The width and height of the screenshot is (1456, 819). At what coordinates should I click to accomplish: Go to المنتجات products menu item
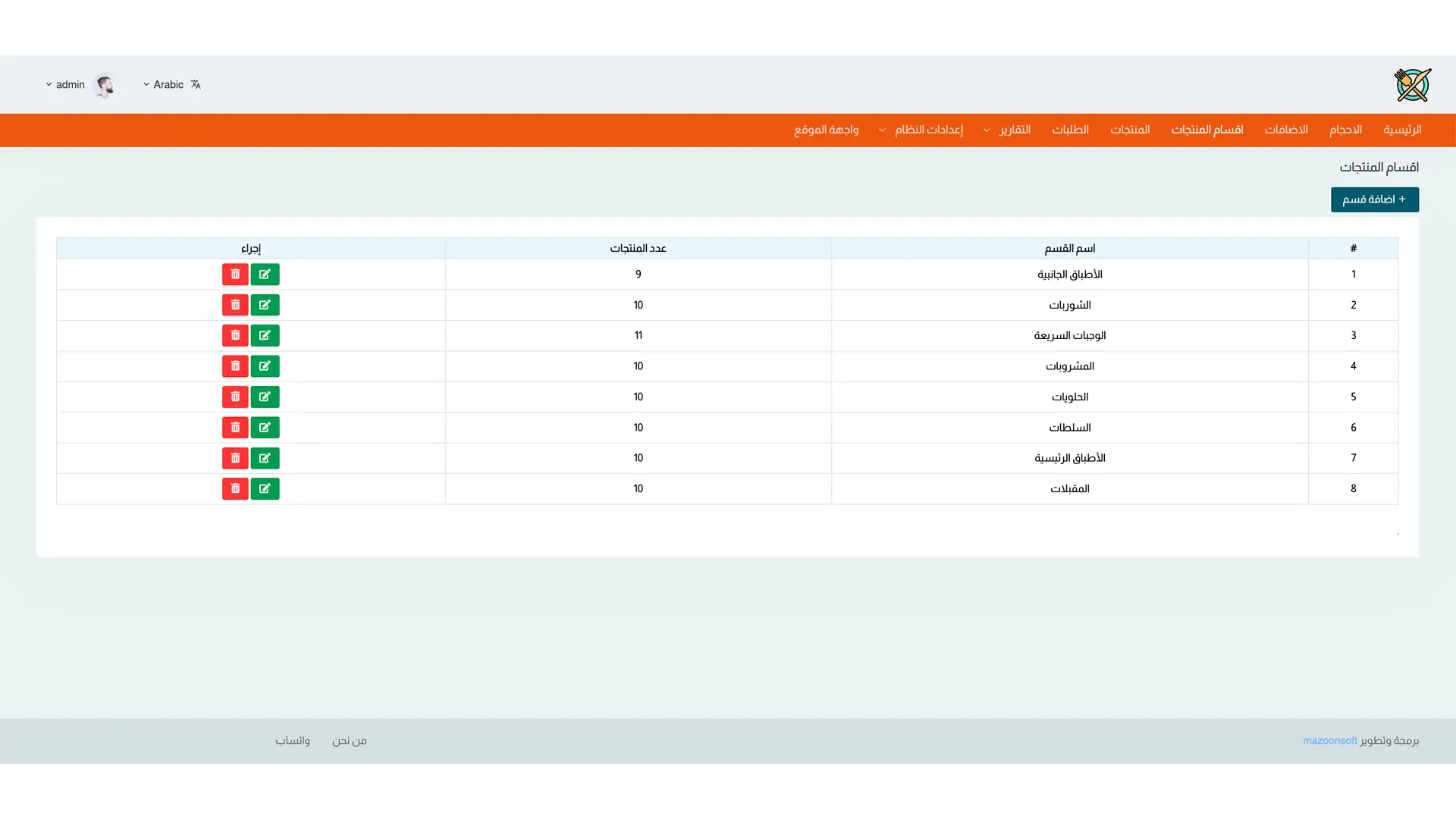1130,130
